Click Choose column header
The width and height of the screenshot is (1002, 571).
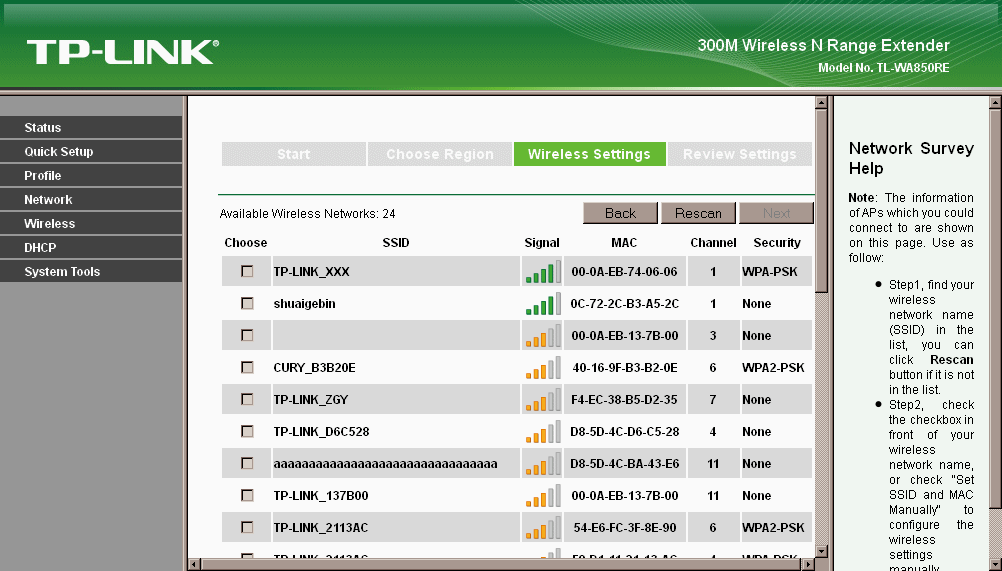pyautogui.click(x=245, y=243)
